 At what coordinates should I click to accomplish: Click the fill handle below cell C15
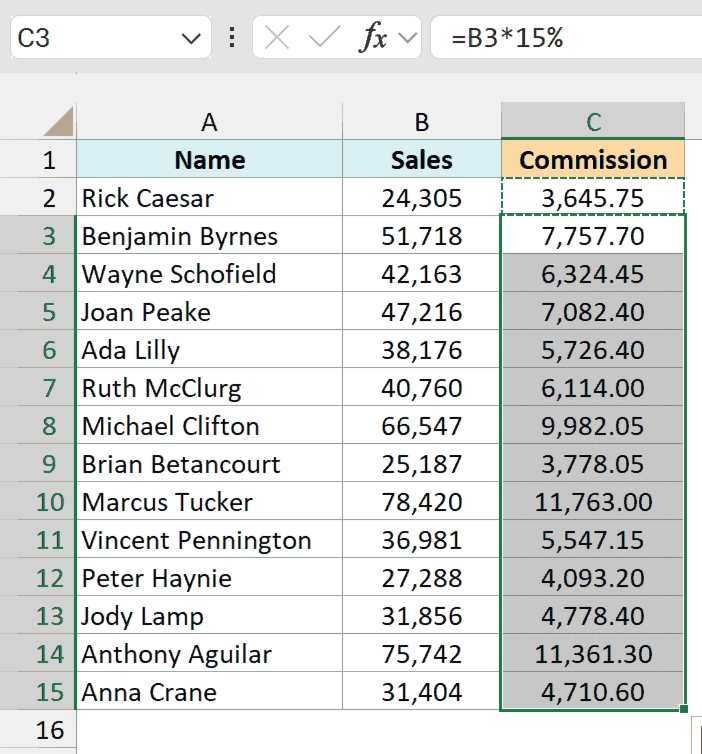(x=684, y=709)
